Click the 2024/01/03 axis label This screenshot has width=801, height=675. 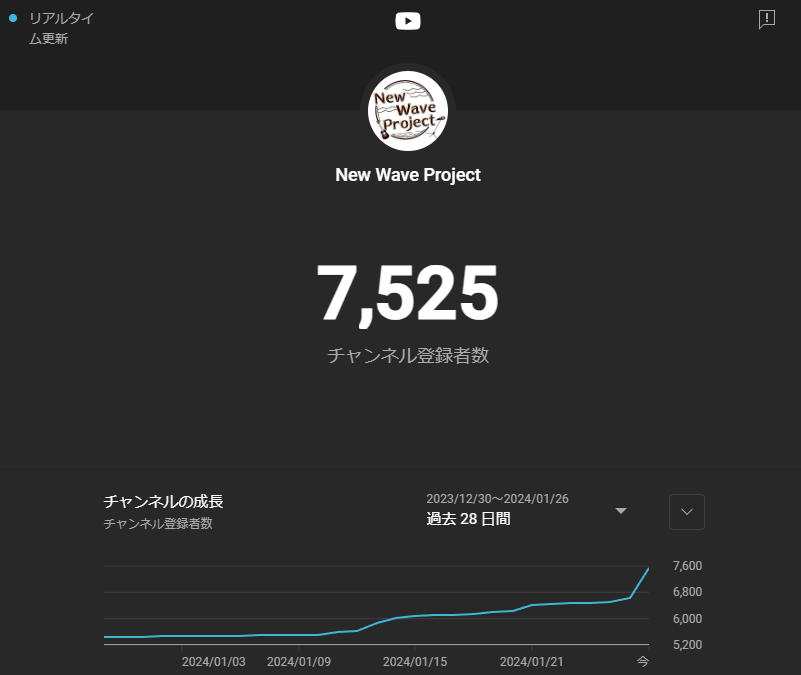click(x=214, y=661)
